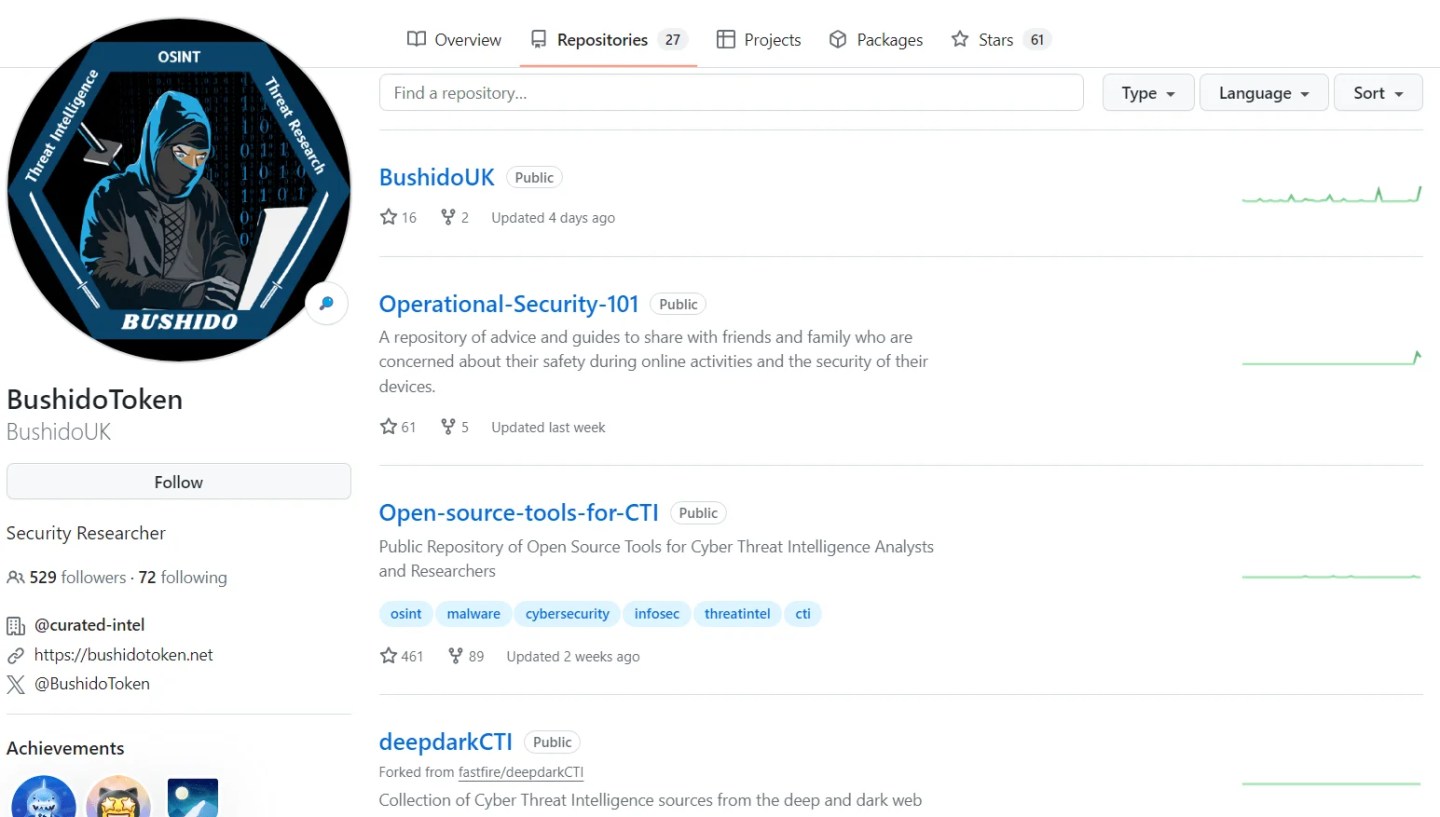Click the fork count of BushidoUK repo
The width and height of the screenshot is (1440, 817).
(455, 217)
